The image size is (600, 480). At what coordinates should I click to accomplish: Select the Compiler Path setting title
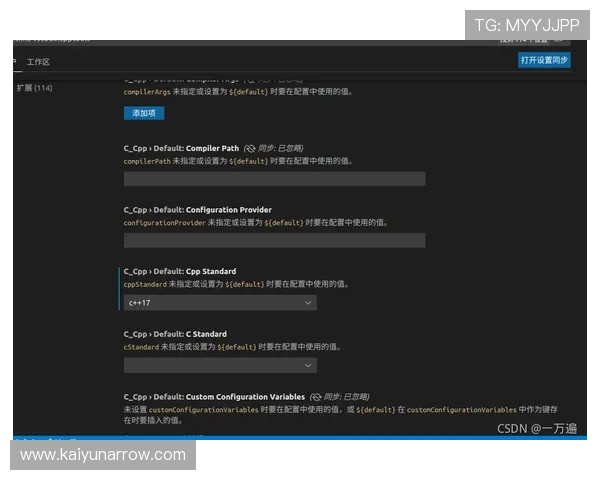click(x=181, y=148)
